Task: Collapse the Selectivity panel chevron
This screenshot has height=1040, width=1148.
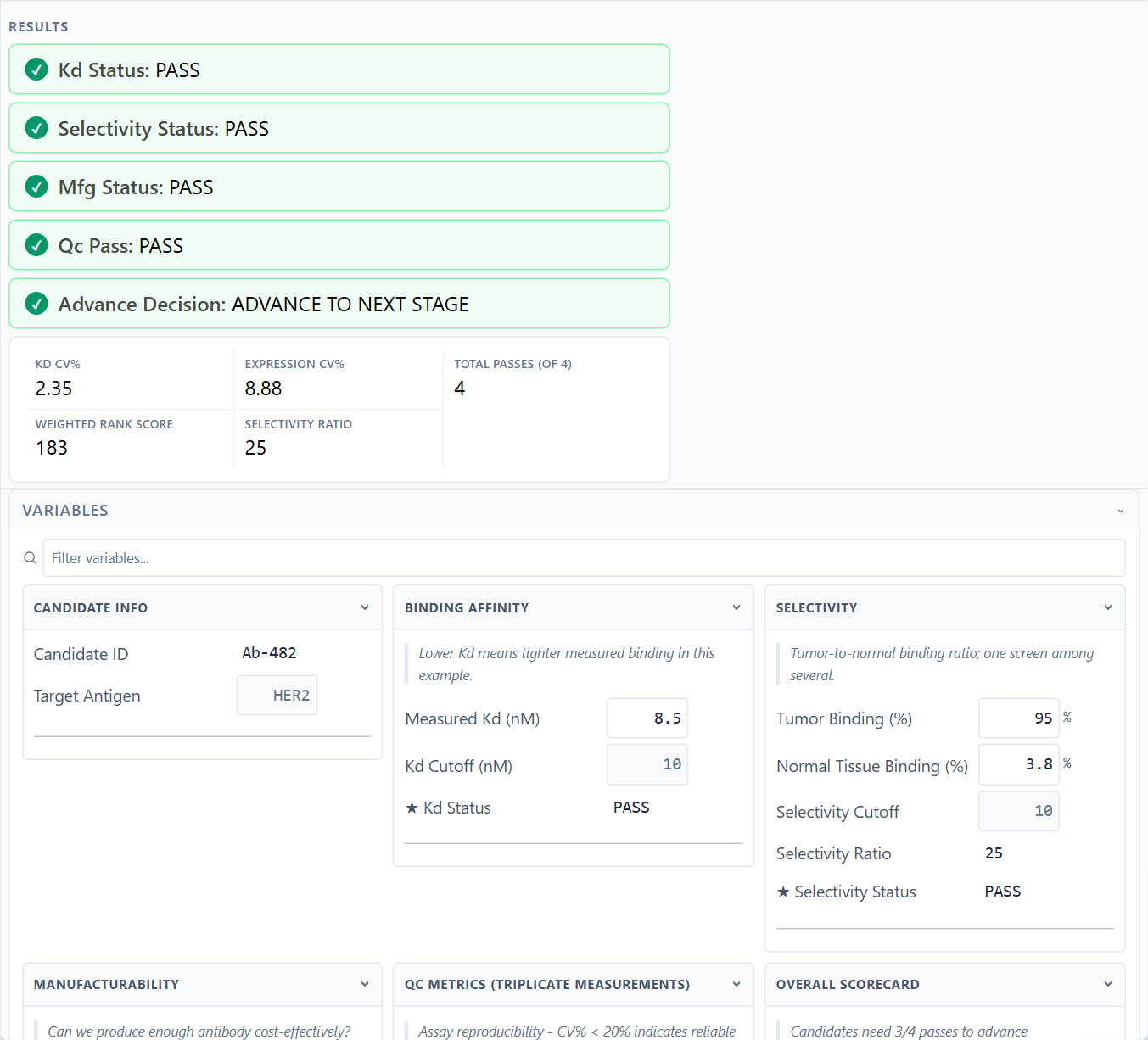Action: [x=1108, y=607]
